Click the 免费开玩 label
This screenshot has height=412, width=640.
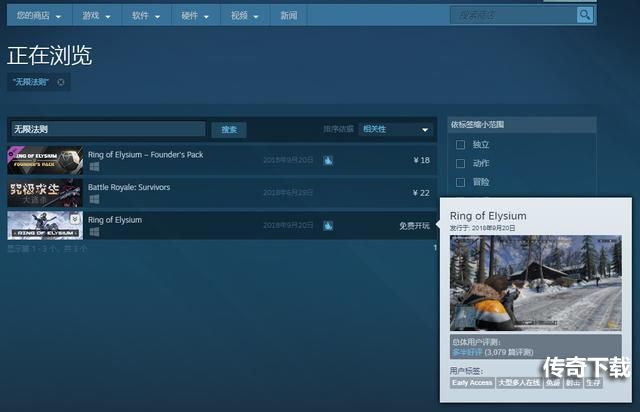pos(414,225)
